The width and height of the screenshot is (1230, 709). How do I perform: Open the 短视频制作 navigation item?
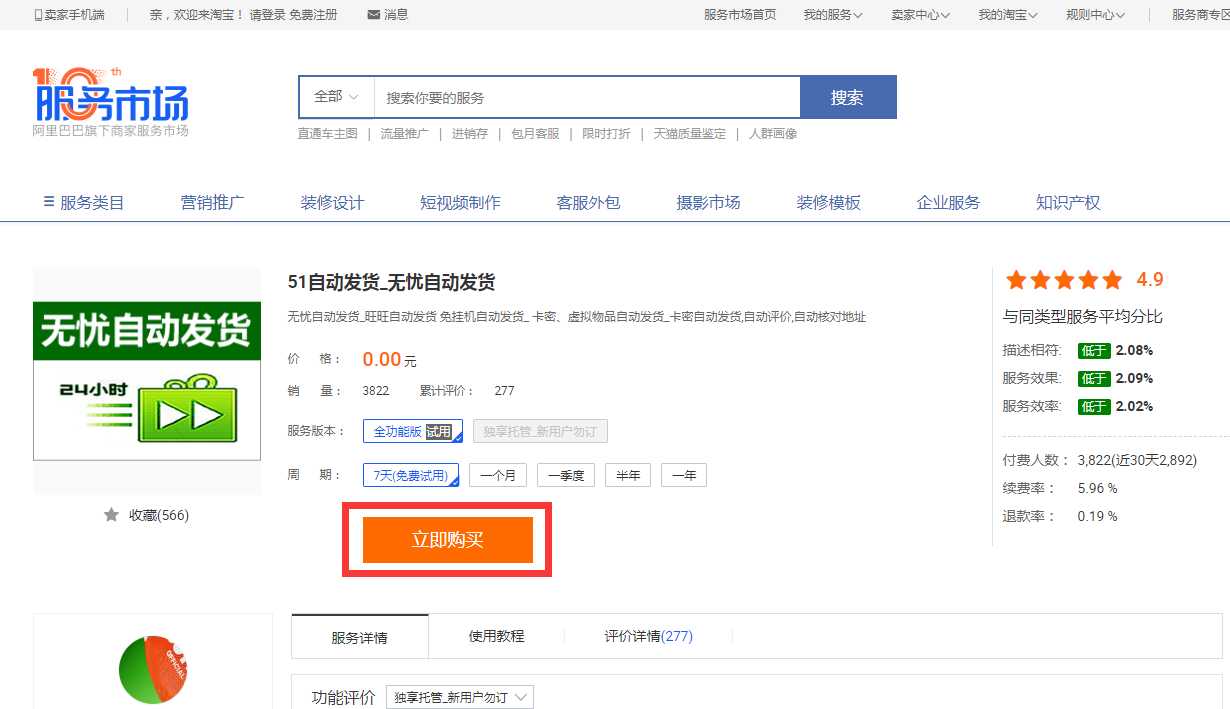pyautogui.click(x=460, y=202)
